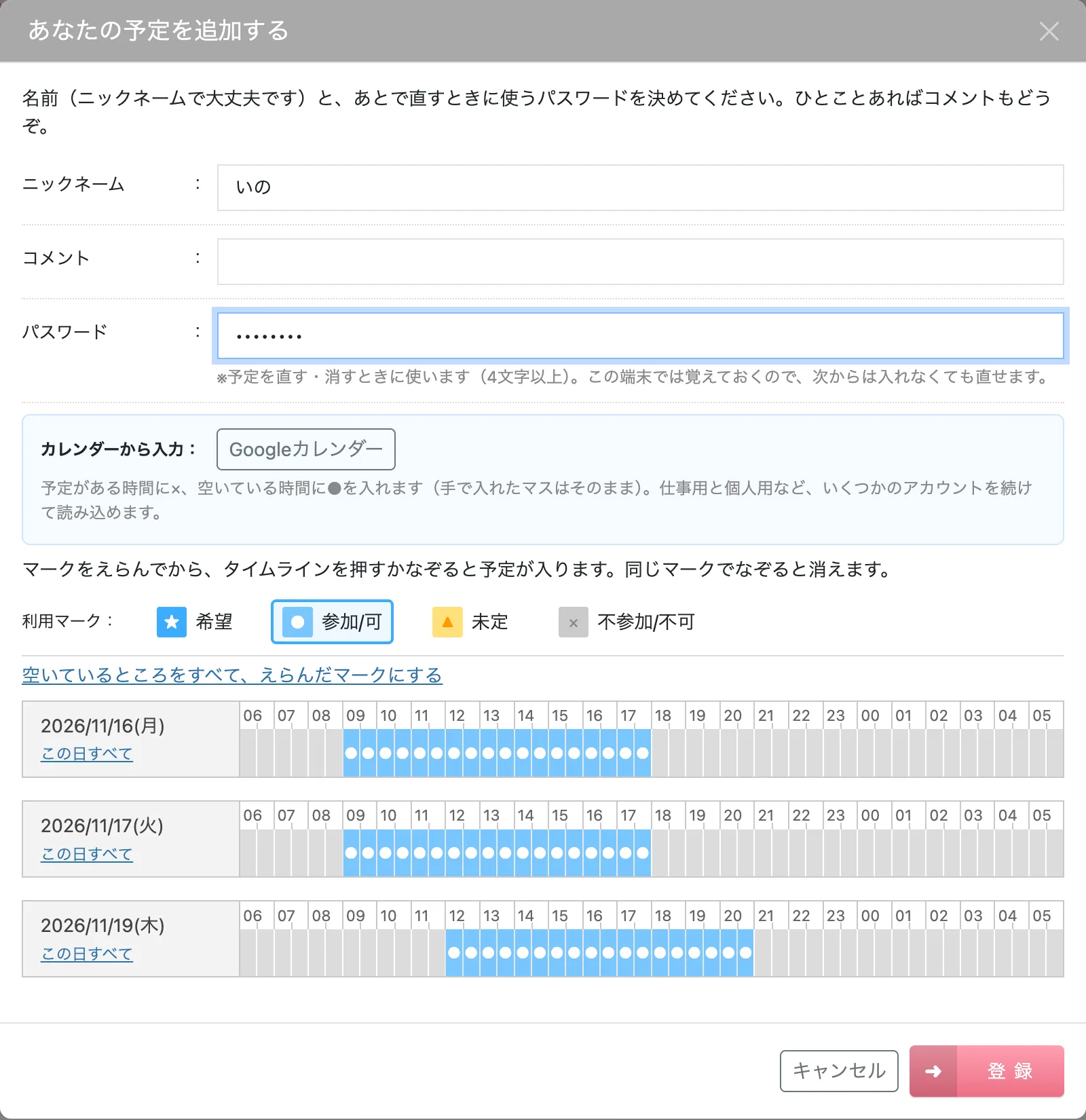Screen dimensions: 1086x1120
Task: Click the first 09:00 slot on 2026/11/16(月) timeline
Action: tap(352, 753)
